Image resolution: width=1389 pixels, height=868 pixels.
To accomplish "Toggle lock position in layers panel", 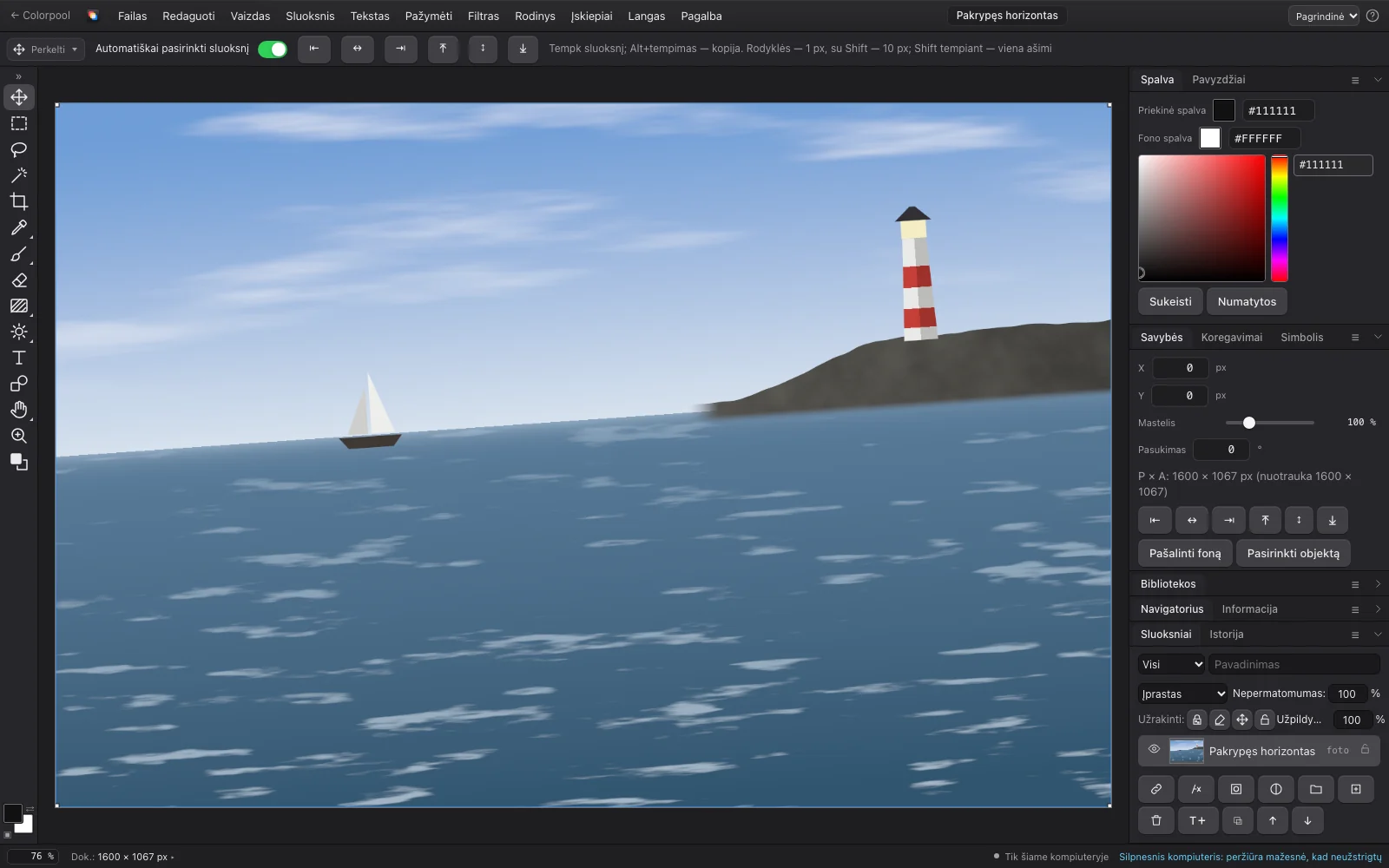I will tap(1242, 720).
